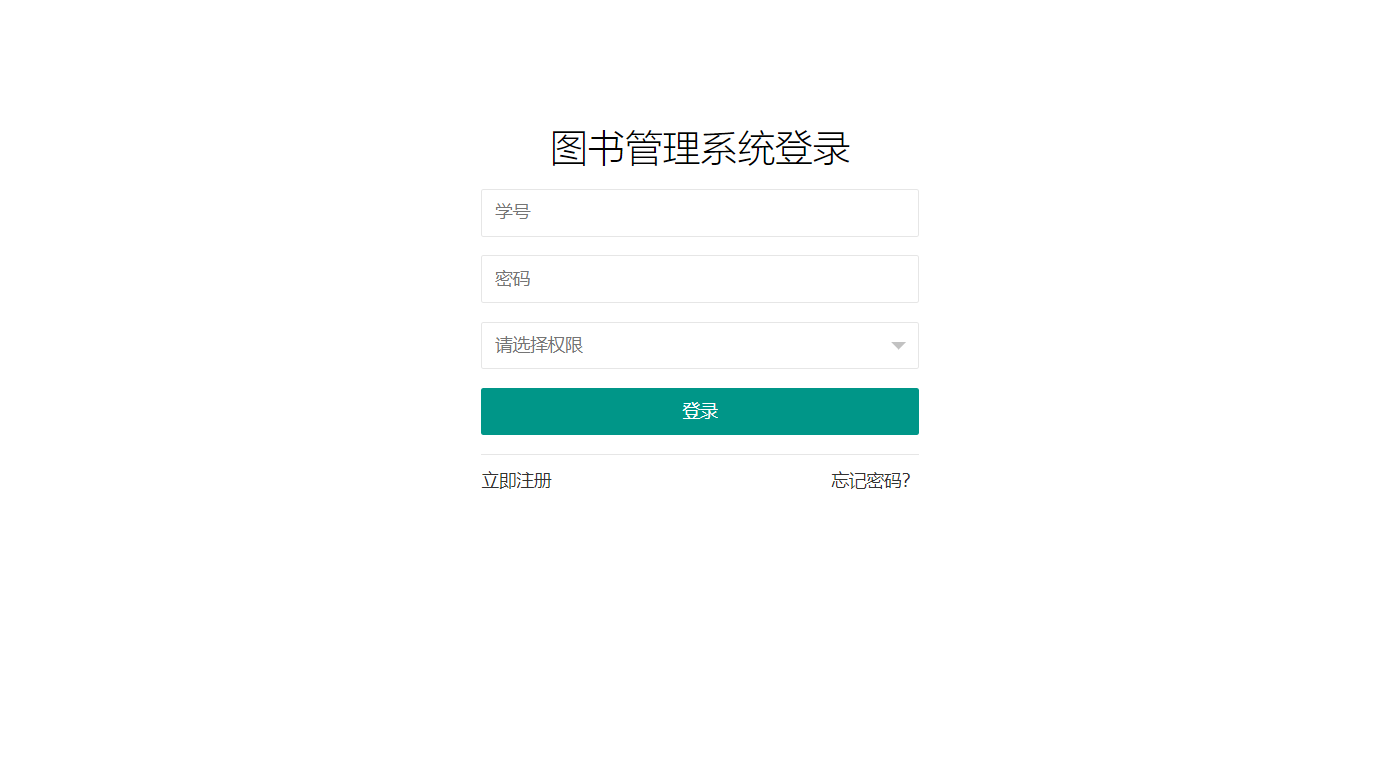Open the 忘记密码? link

coord(871,481)
